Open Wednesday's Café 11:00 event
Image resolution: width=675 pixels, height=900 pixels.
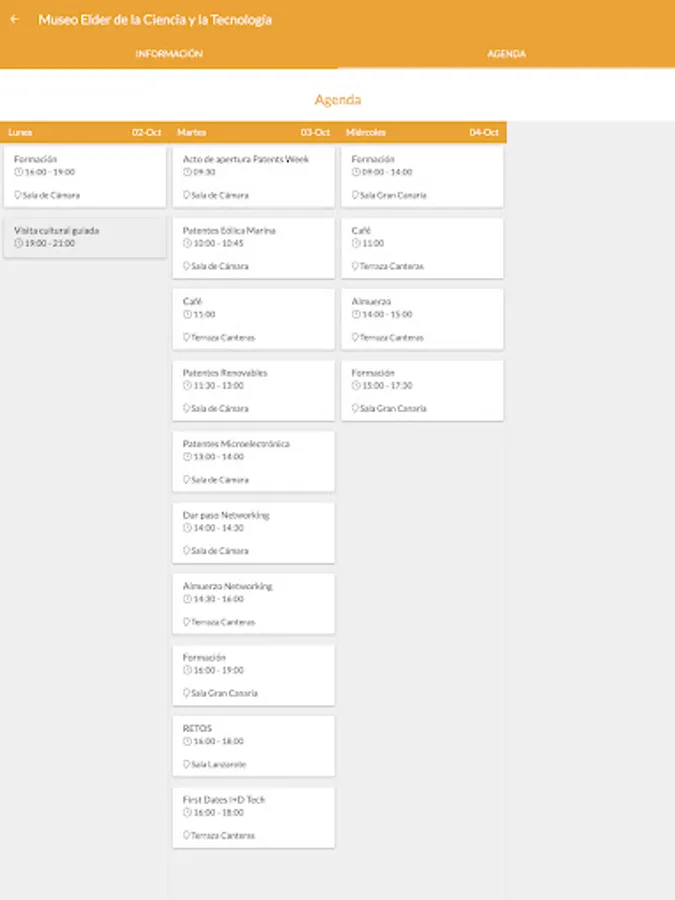(422, 248)
